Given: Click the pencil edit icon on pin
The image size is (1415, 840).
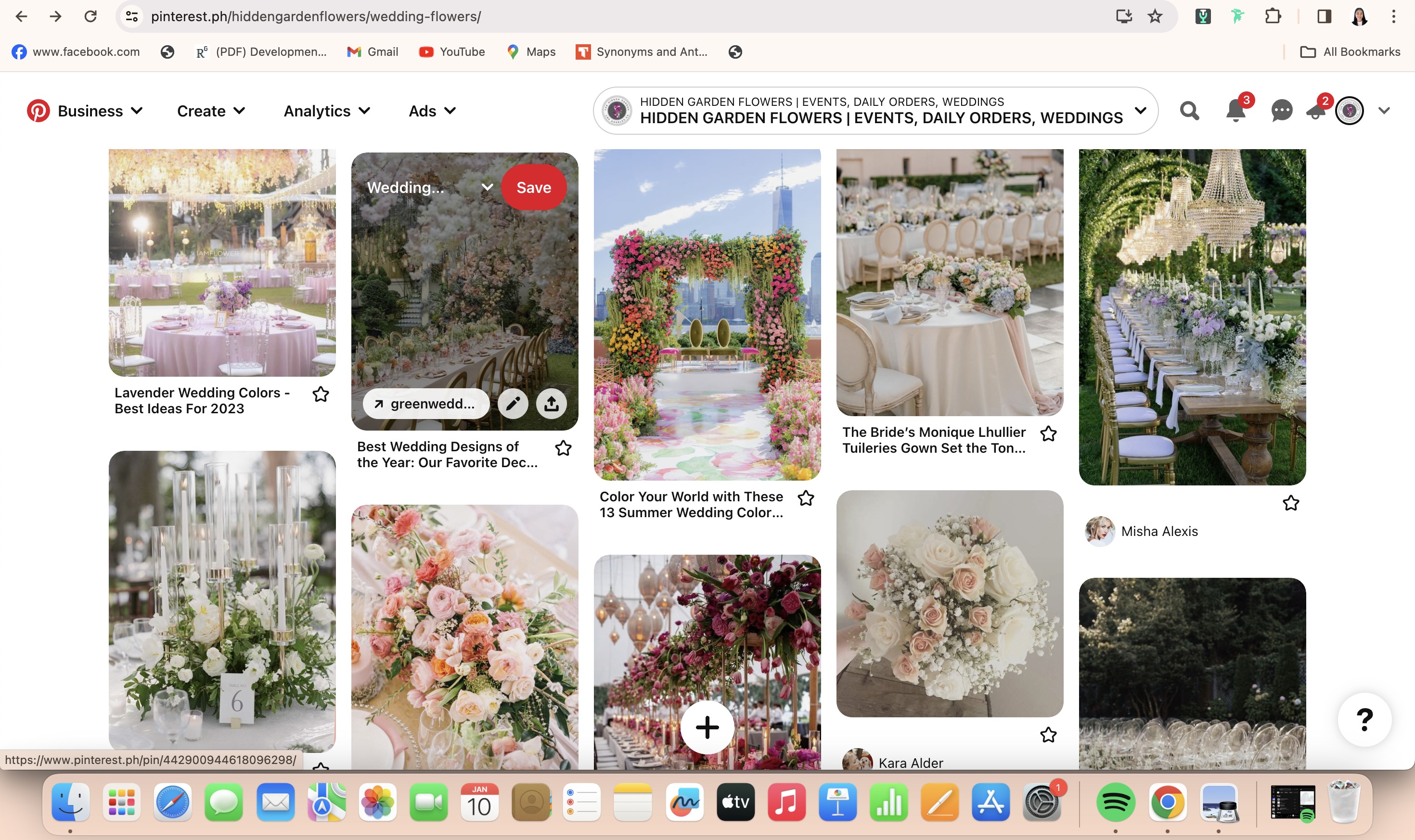Looking at the screenshot, I should coord(513,404).
